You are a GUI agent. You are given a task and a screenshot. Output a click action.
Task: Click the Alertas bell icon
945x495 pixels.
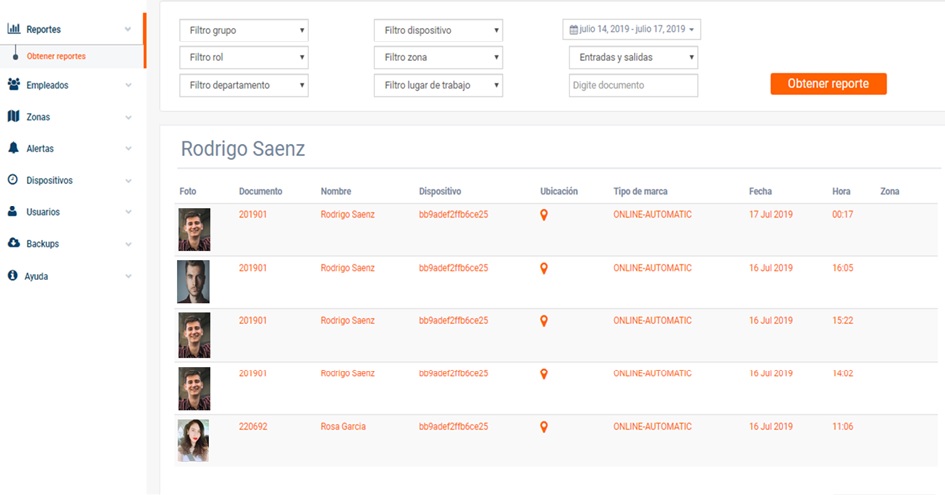tap(14, 148)
